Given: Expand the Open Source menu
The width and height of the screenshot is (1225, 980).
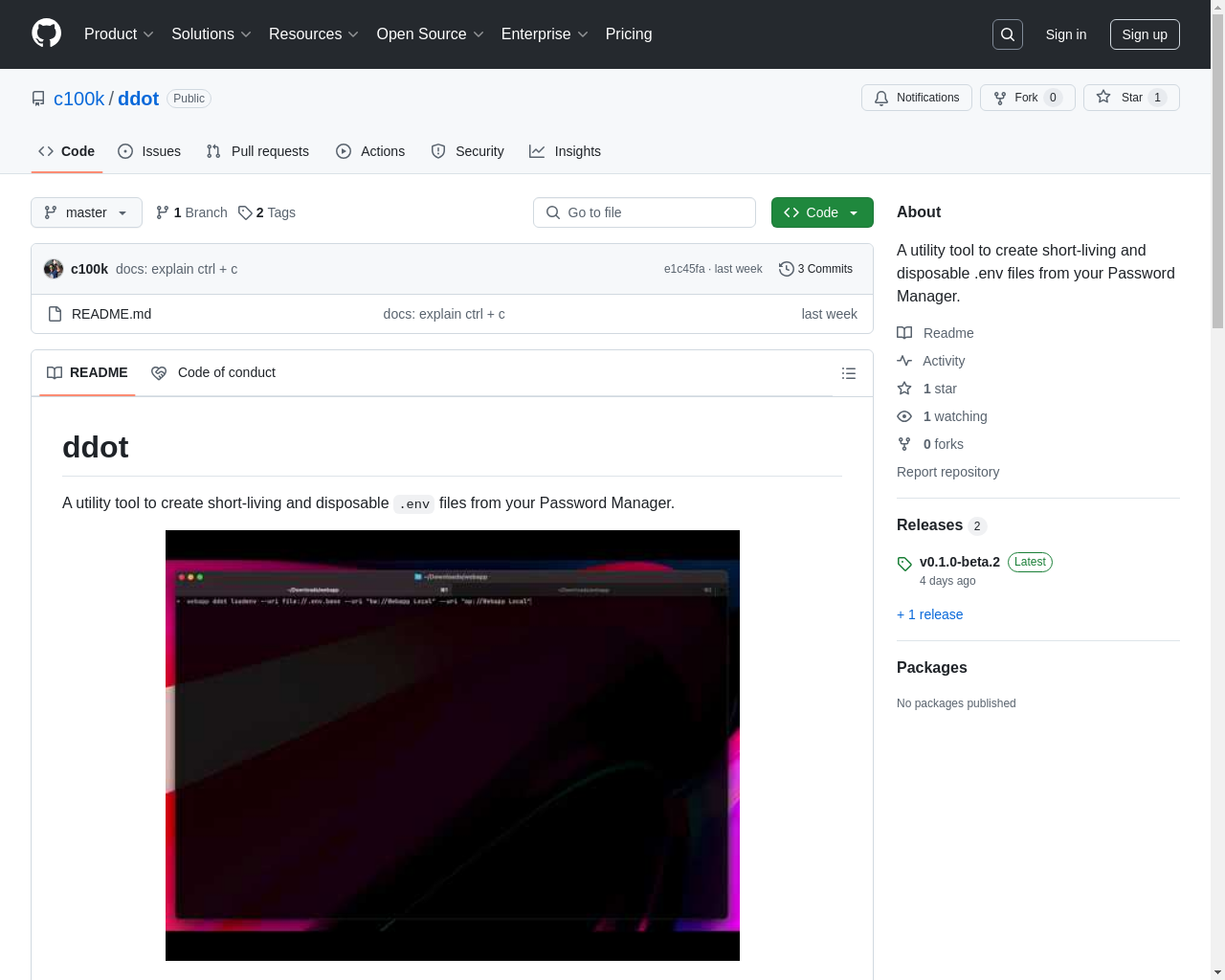Looking at the screenshot, I should (x=431, y=34).
